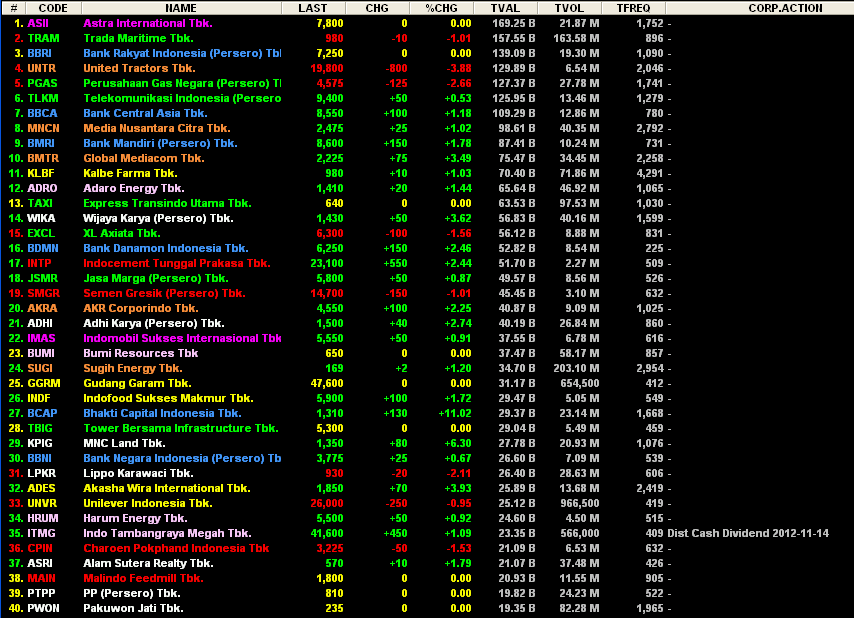Select stock code BMRI
Viewport: 854px width, 618px height.
[x=41, y=143]
